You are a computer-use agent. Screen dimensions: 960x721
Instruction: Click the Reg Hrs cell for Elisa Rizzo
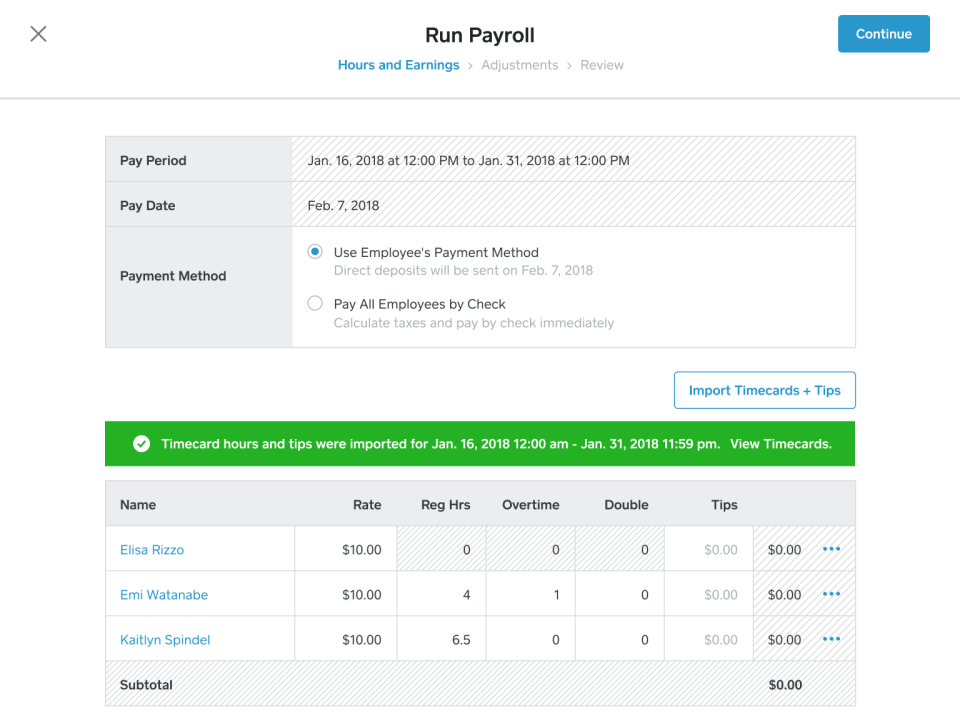pyautogui.click(x=441, y=549)
